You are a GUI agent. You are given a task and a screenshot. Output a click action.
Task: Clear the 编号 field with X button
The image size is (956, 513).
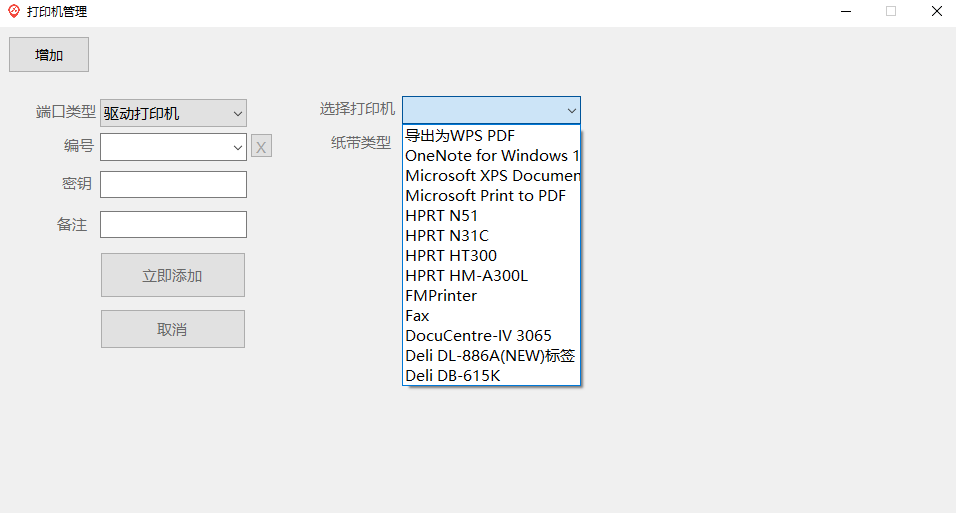pyautogui.click(x=261, y=146)
